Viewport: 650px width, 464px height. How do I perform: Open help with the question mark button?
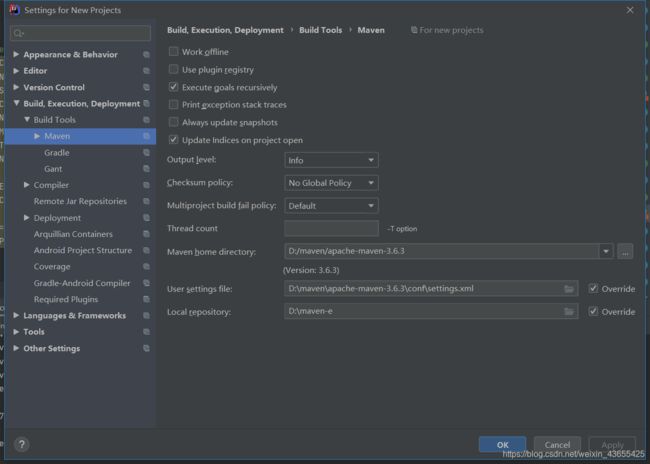[22, 445]
